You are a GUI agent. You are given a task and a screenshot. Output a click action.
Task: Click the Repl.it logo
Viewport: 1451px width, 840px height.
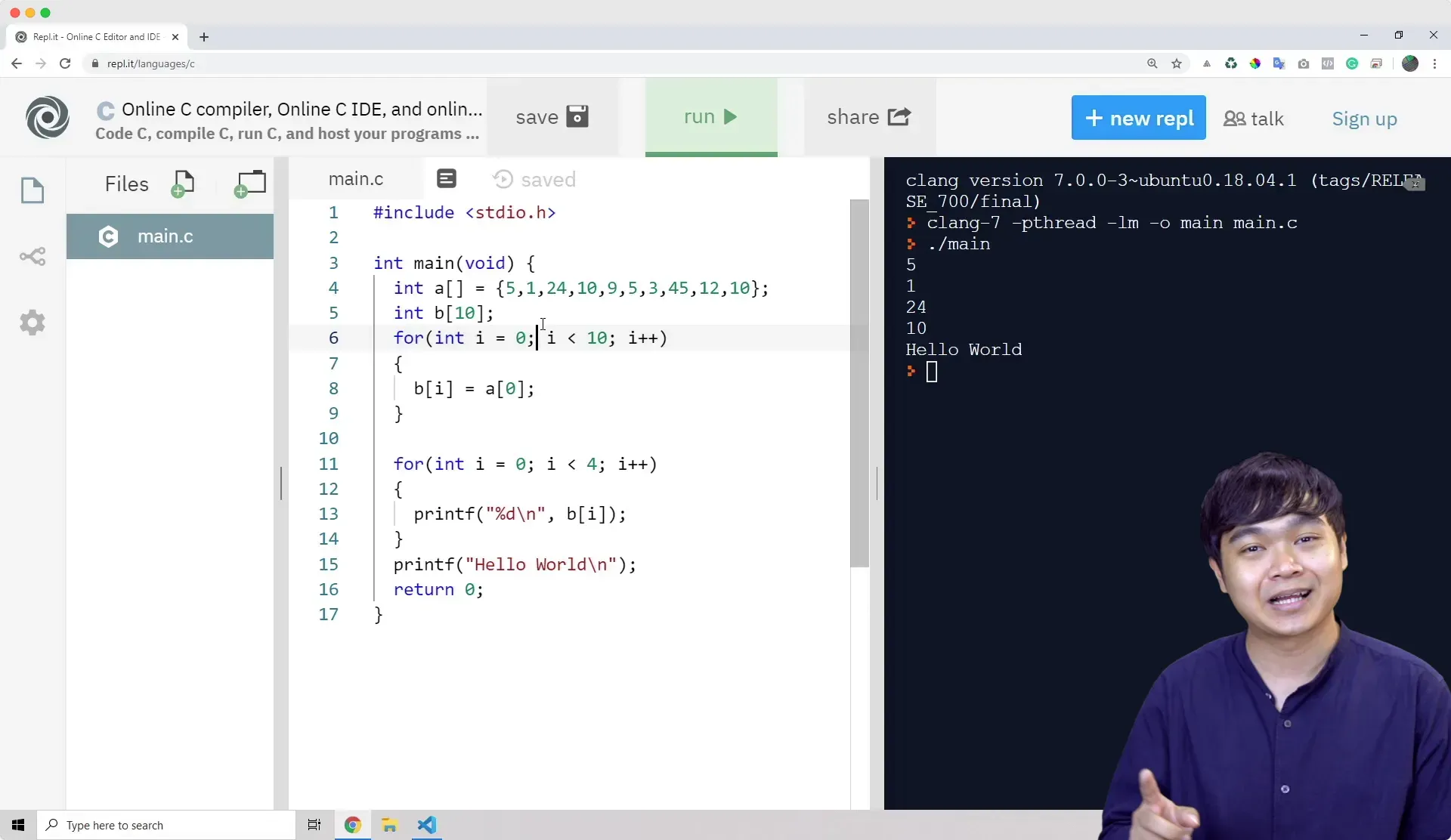tap(48, 118)
